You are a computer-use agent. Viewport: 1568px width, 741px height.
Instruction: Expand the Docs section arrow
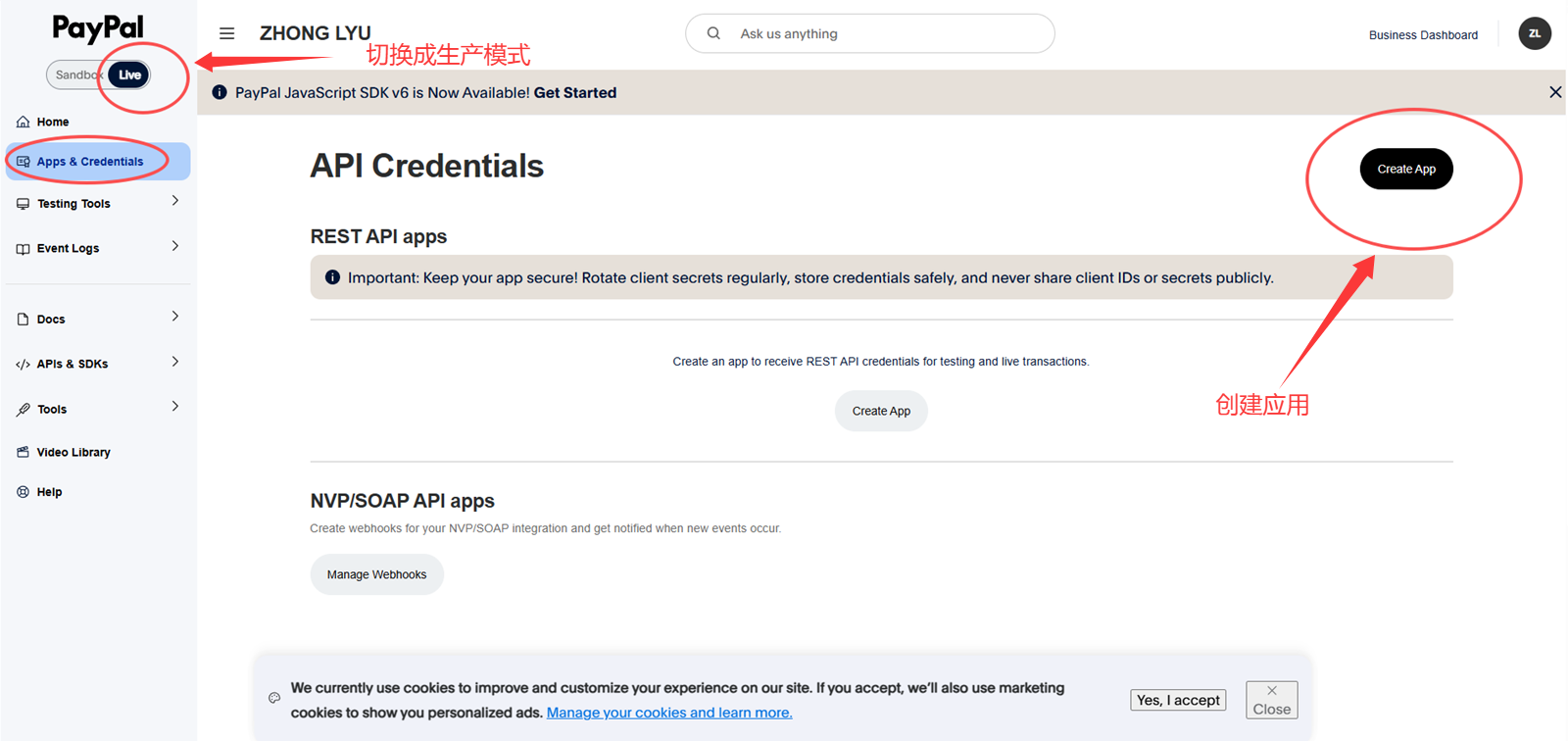coord(175,317)
